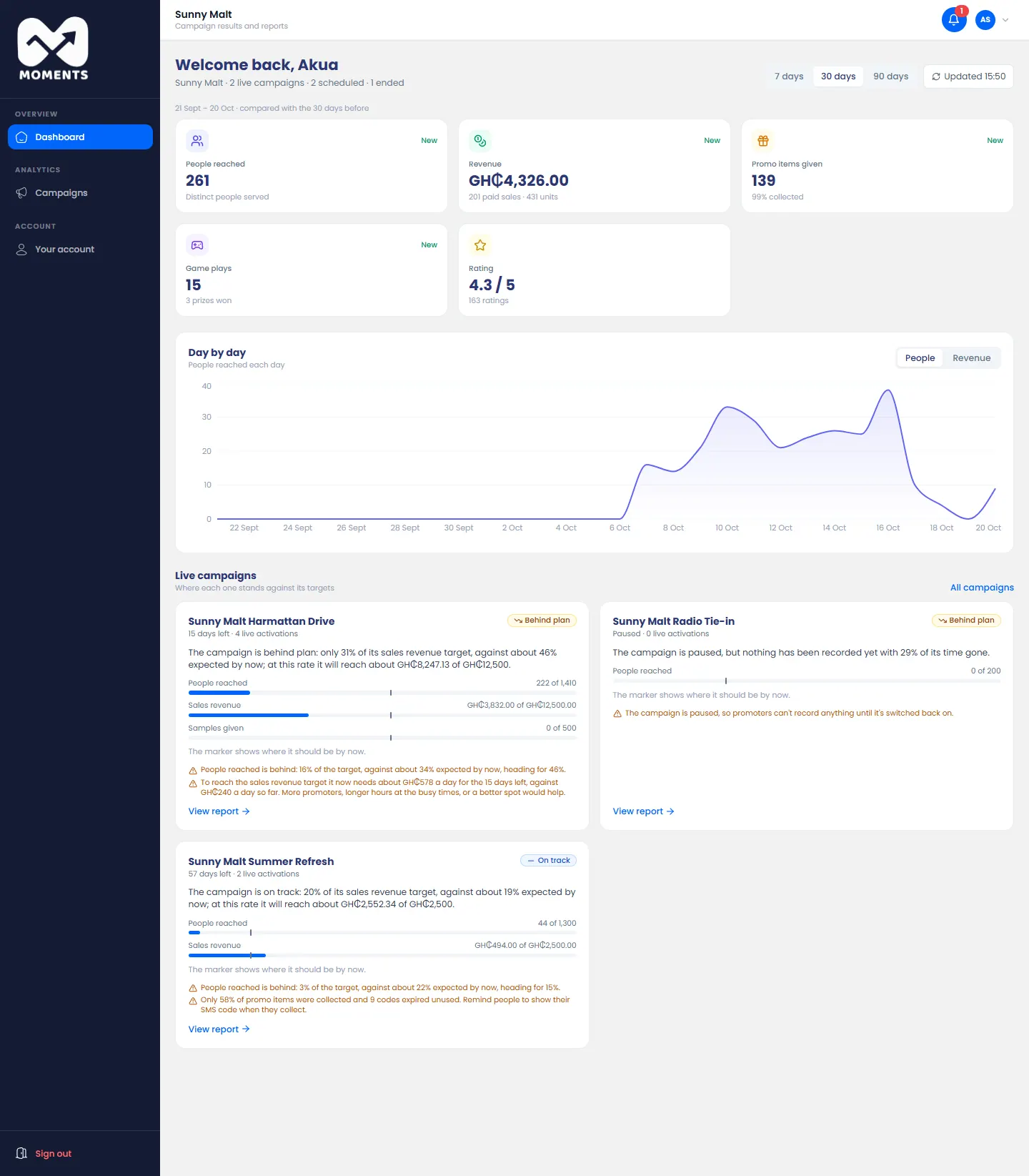The image size is (1029, 1176).
Task: View report for Sunny Malt Harmattan Drive
Action: coord(219,811)
